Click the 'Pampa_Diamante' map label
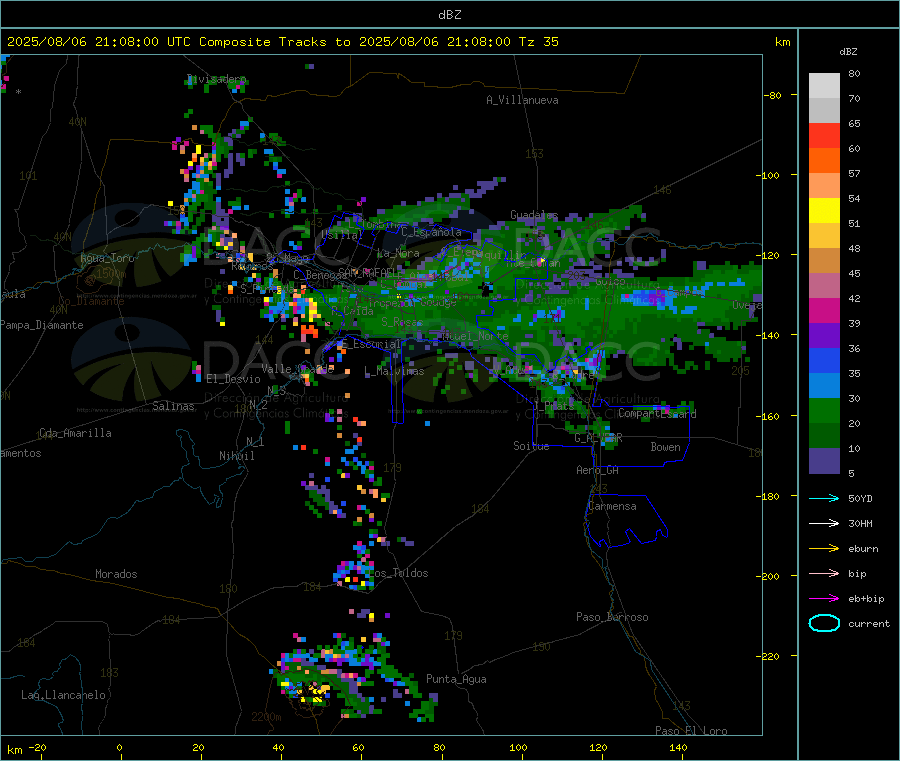 (41, 325)
